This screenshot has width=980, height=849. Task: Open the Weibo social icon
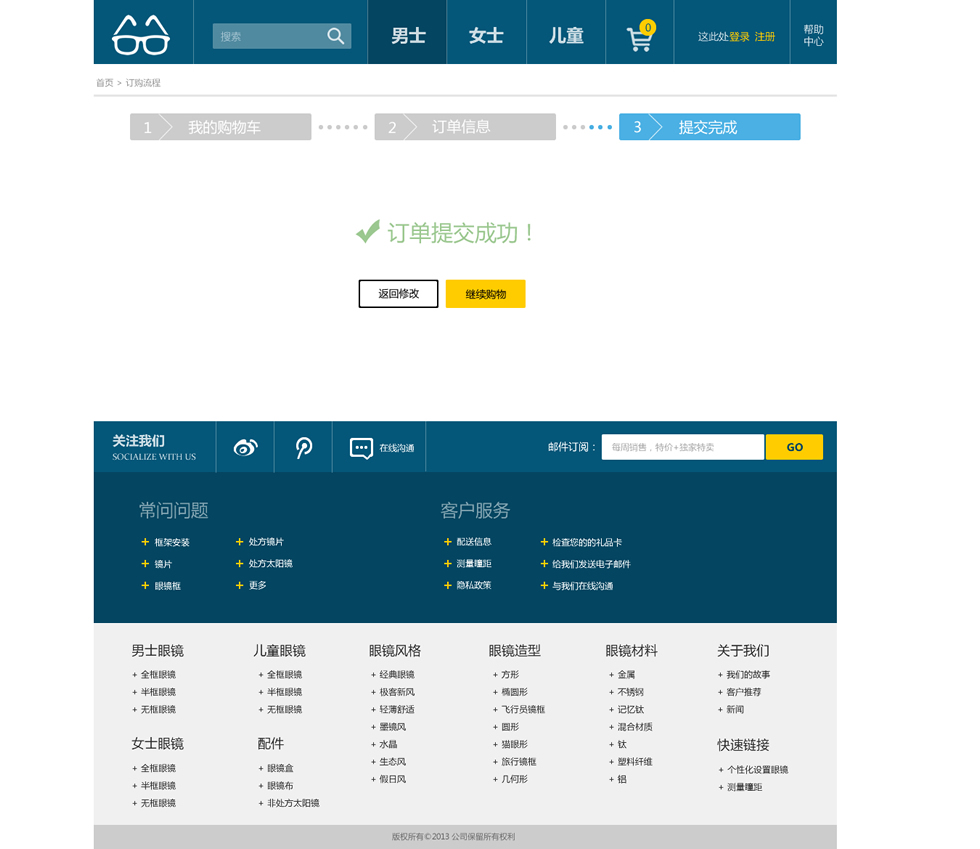(245, 447)
